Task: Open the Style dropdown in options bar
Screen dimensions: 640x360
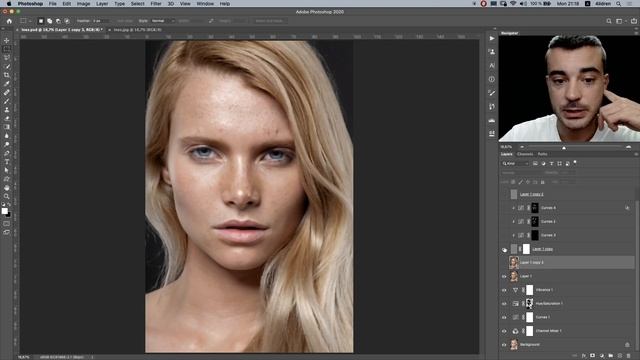Action: click(x=162, y=21)
